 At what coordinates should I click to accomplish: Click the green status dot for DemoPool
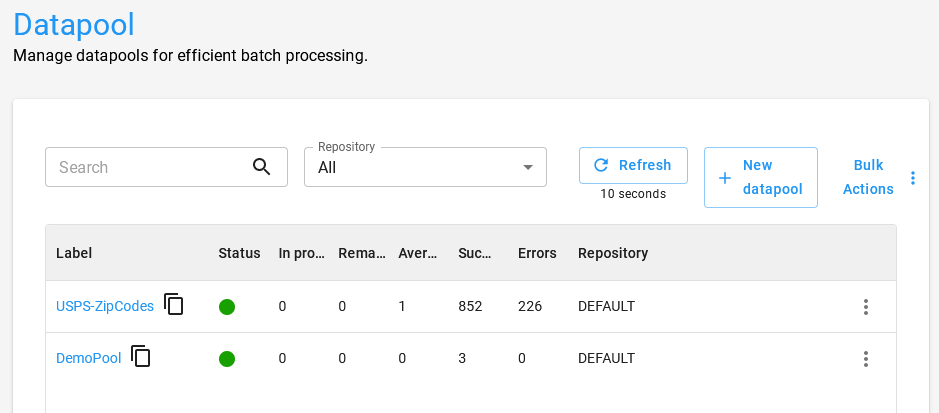(227, 359)
